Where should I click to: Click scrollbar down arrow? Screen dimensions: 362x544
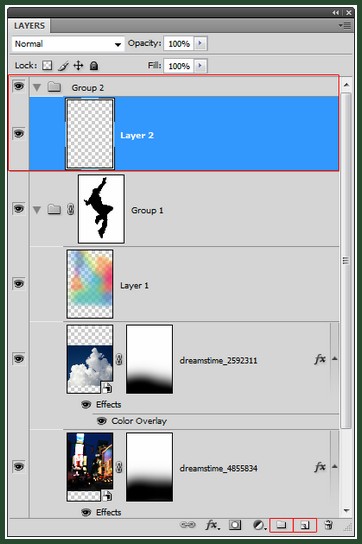click(346, 510)
